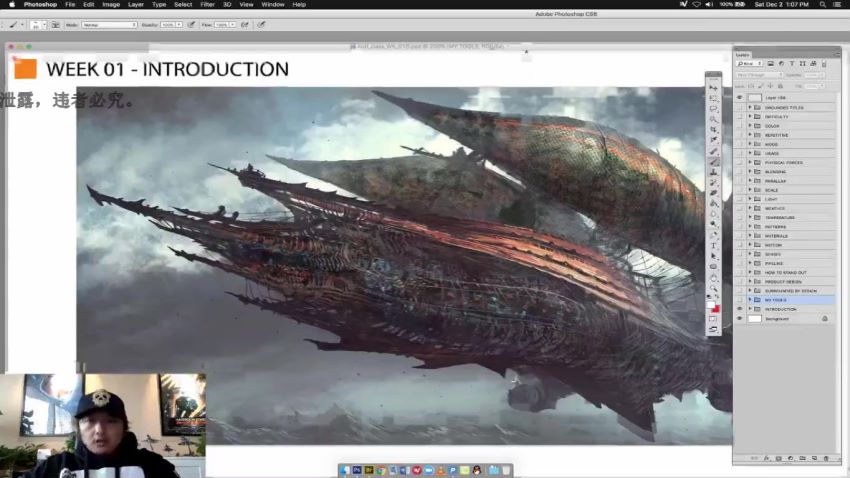
Task: Open the Opacity slider arrow in options bar
Action: pyautogui.click(x=179, y=25)
